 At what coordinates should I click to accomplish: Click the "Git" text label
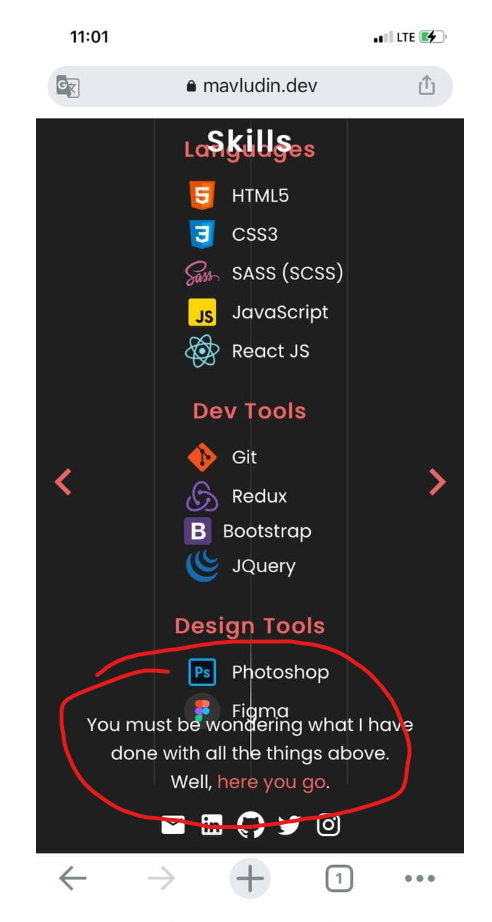(244, 457)
